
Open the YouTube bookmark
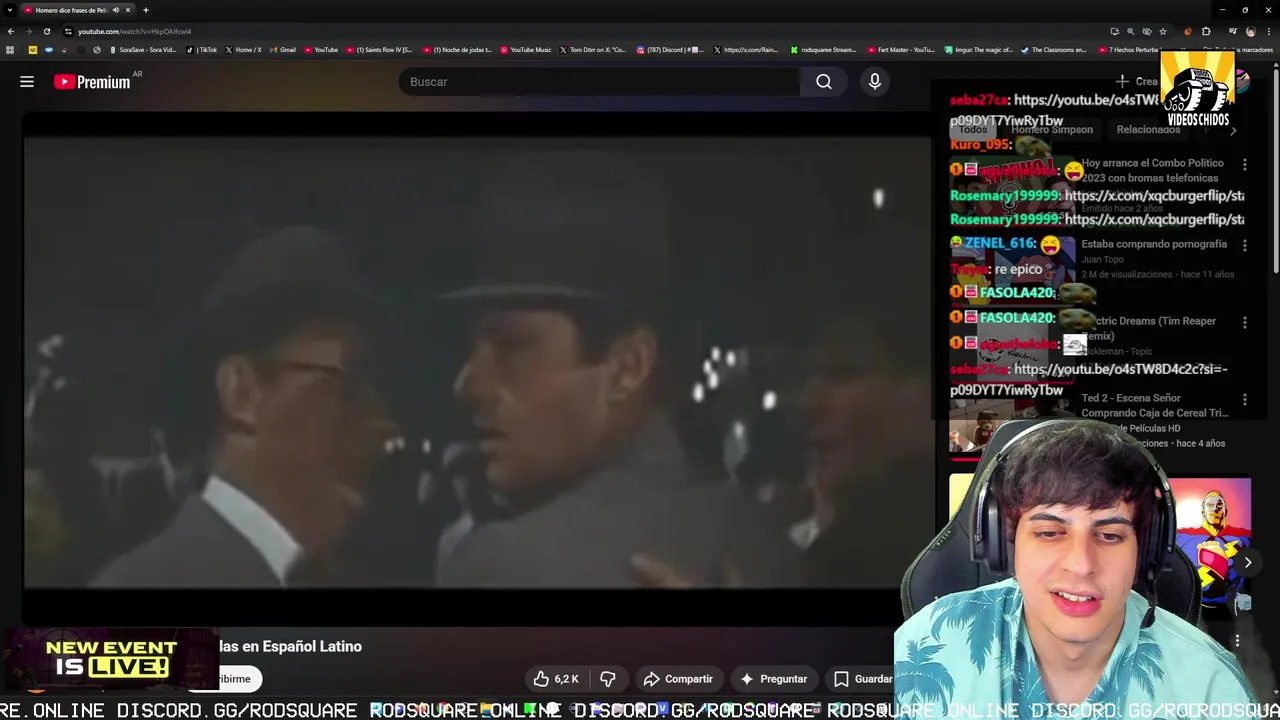point(322,49)
